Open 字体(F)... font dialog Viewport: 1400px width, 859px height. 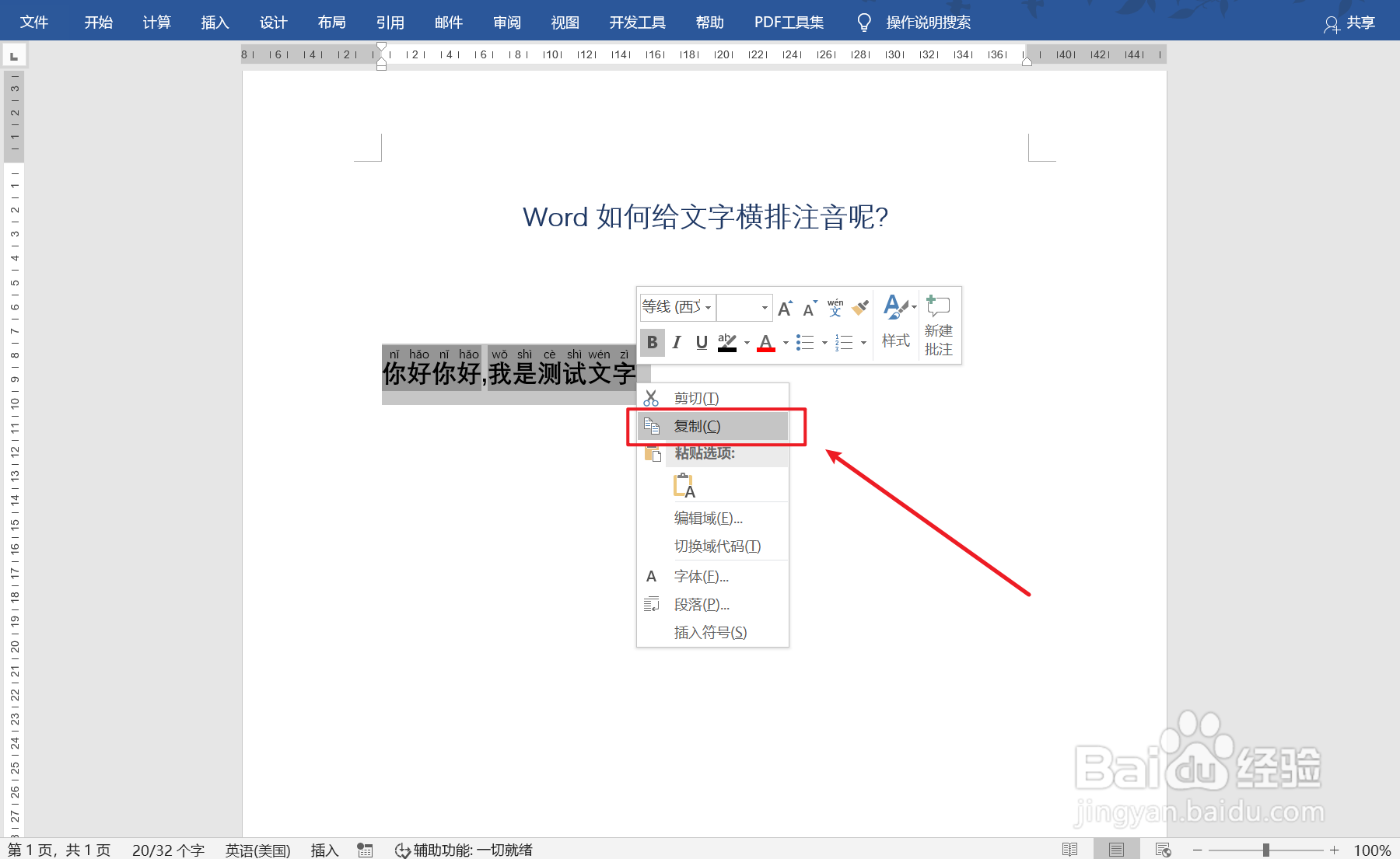pos(712,576)
